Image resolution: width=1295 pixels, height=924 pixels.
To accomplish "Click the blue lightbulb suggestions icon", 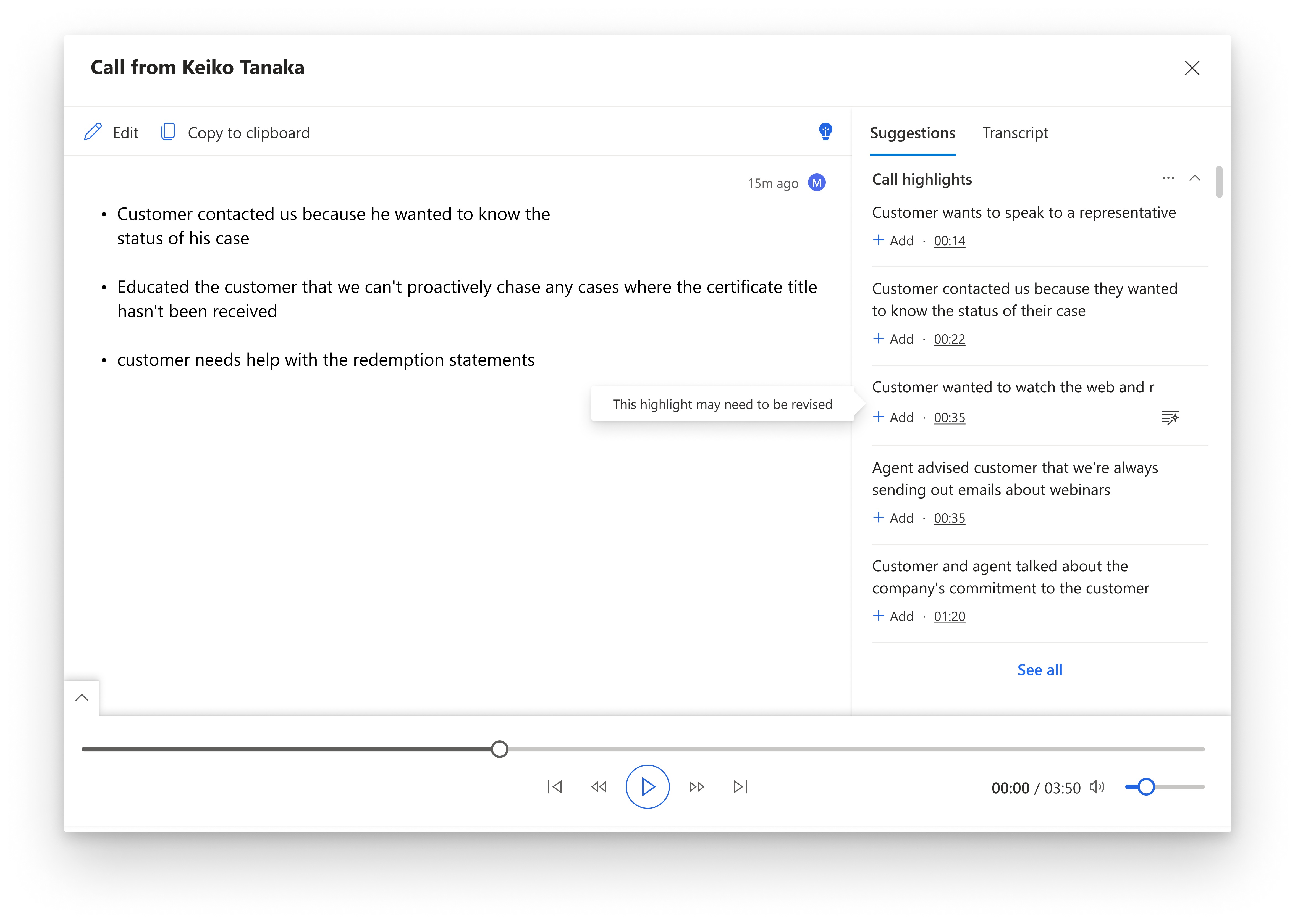I will tap(825, 131).
